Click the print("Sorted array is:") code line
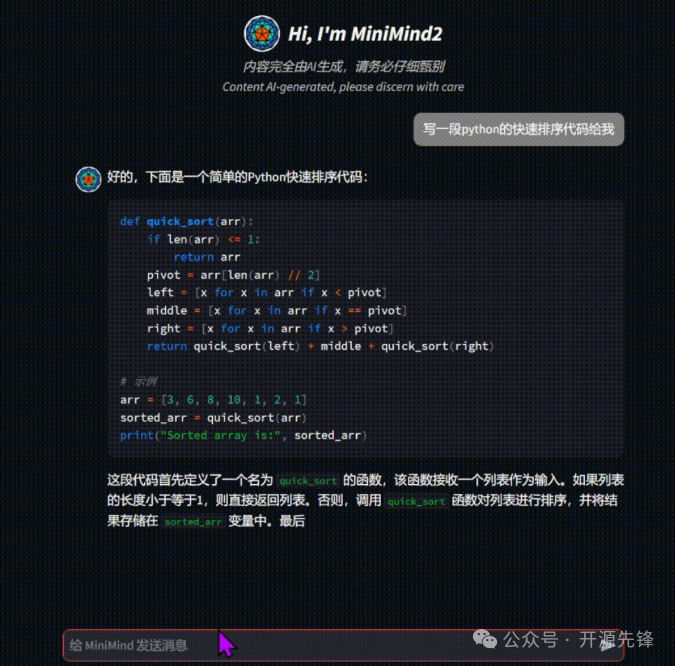675x666 pixels. (244, 435)
